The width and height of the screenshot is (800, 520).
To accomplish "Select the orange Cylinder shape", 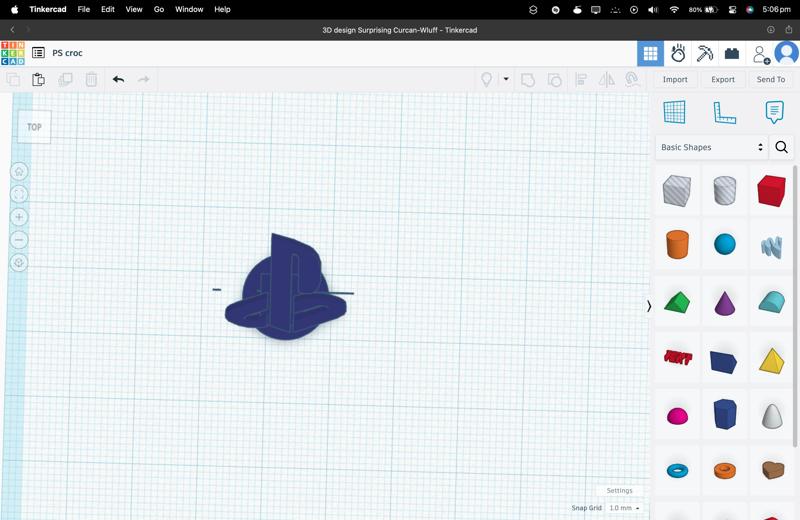I will tap(677, 244).
